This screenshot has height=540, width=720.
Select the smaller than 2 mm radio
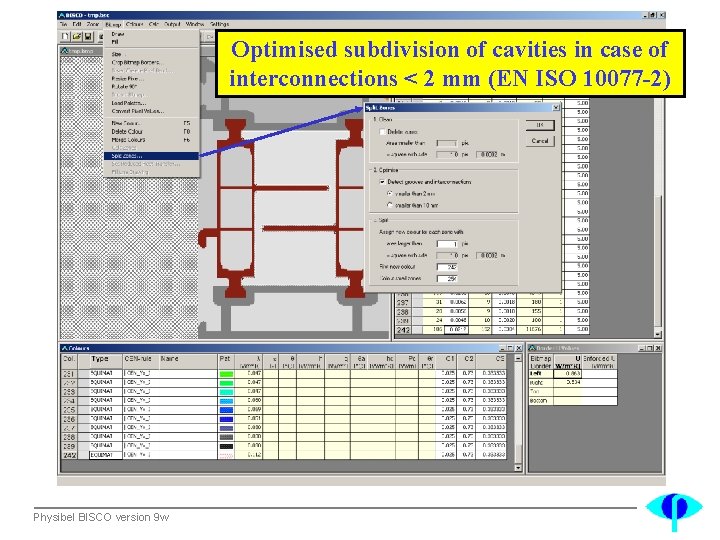coord(390,194)
